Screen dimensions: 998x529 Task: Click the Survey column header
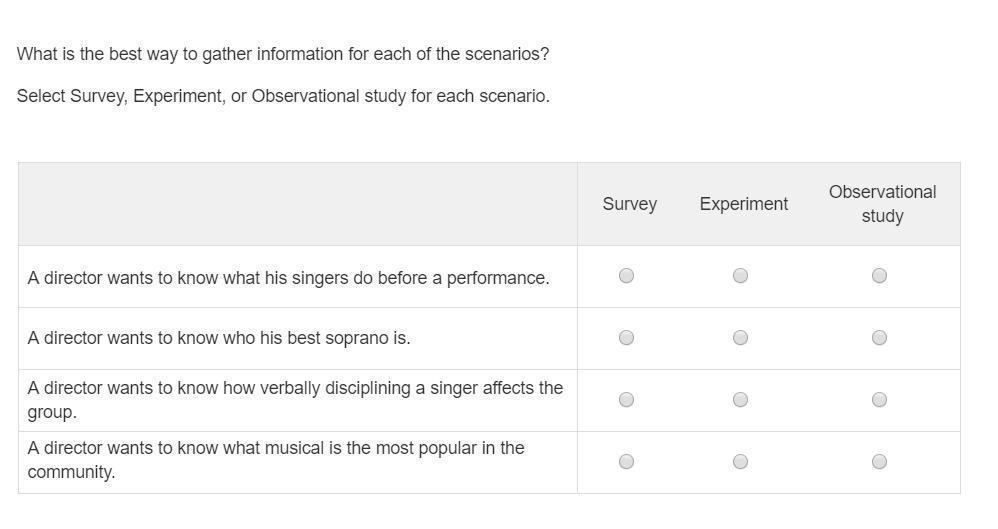click(629, 204)
